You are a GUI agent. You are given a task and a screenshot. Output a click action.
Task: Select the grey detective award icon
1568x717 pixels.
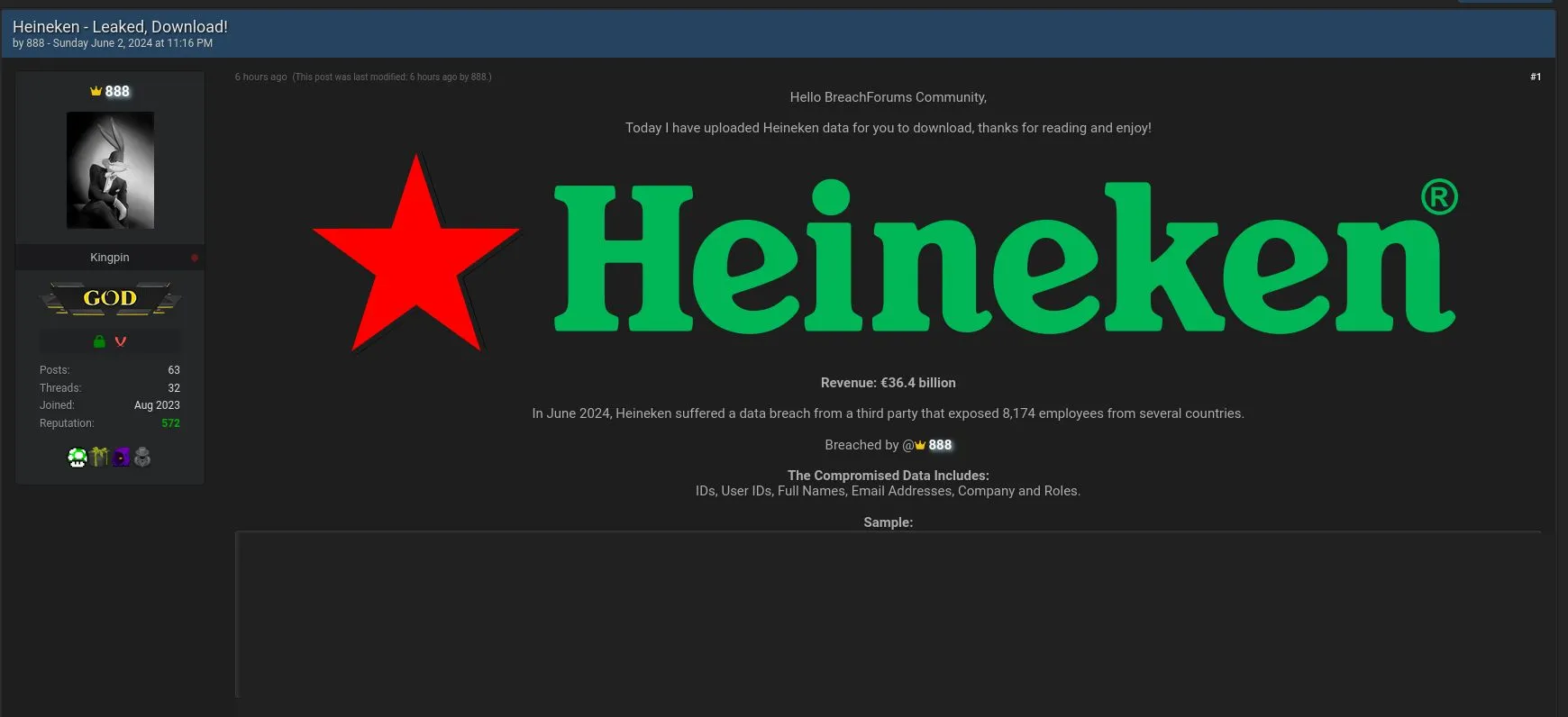[x=142, y=458]
